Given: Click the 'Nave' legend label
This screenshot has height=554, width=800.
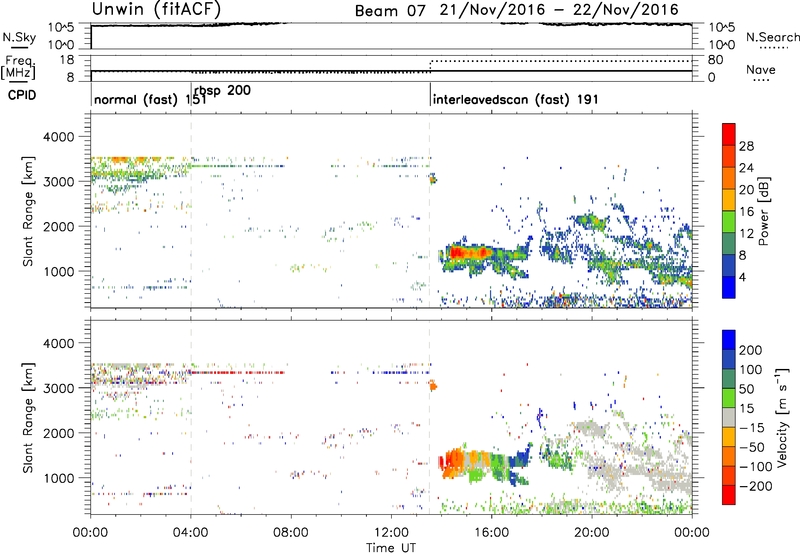Looking at the screenshot, I should coord(761,69).
